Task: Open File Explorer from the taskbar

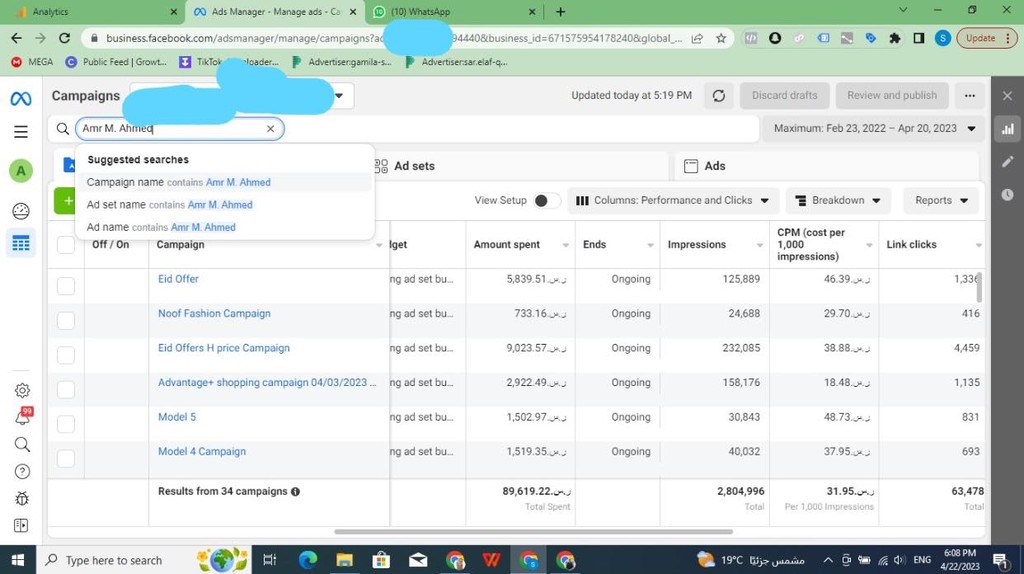Action: click(x=344, y=560)
